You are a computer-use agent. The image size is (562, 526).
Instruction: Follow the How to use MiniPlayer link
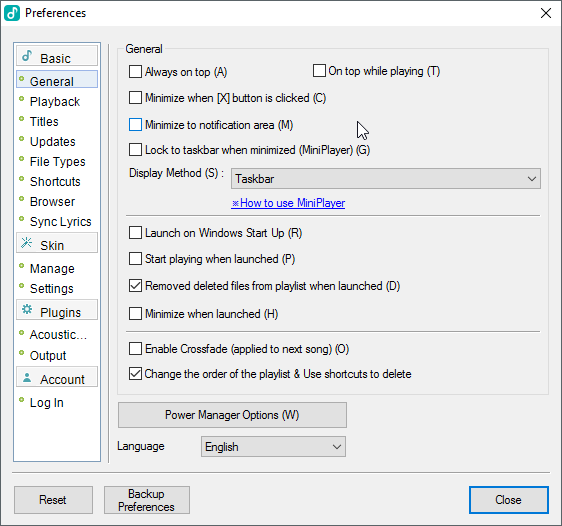click(x=288, y=203)
